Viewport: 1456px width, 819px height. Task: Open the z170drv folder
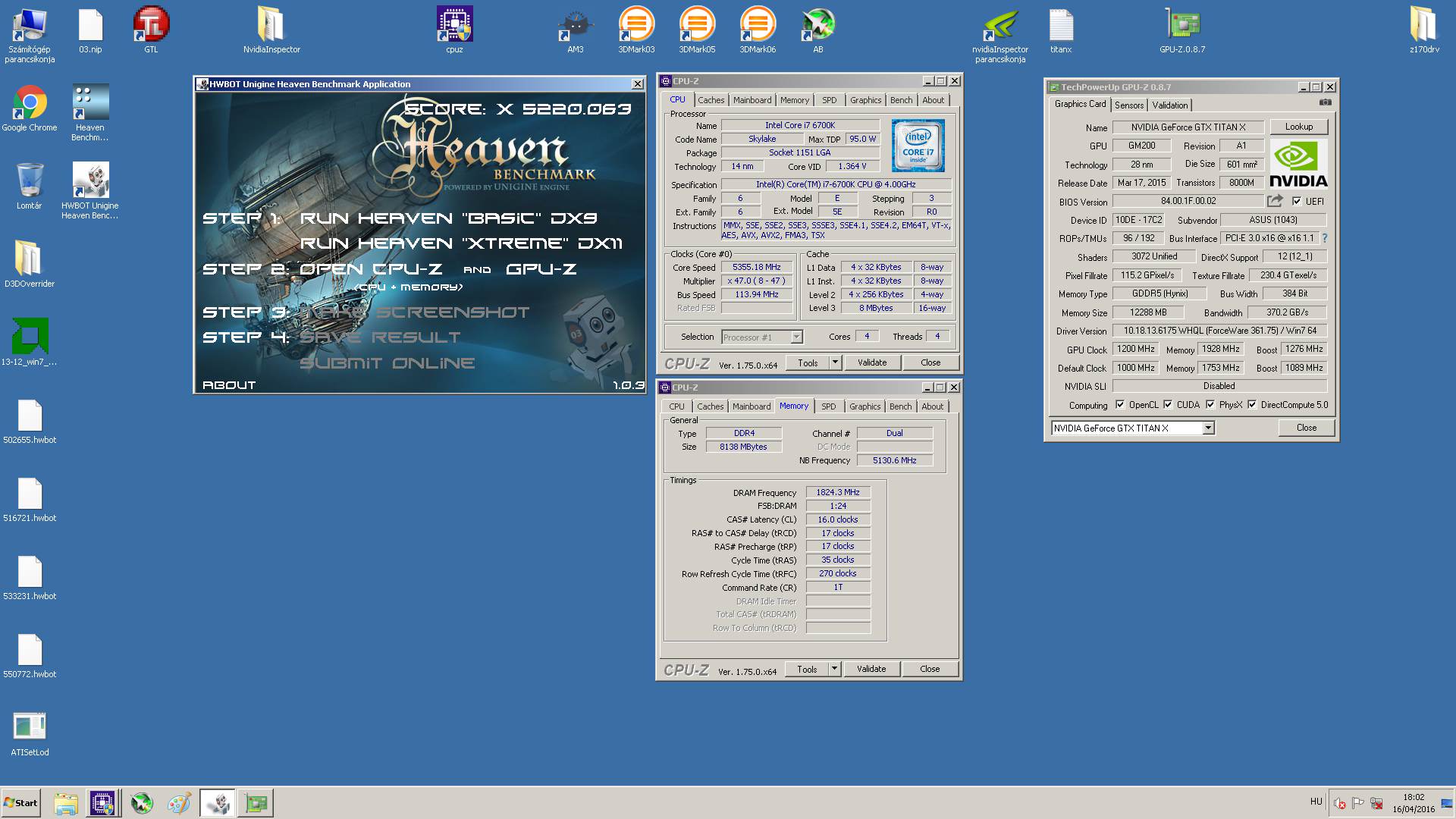point(1424,30)
